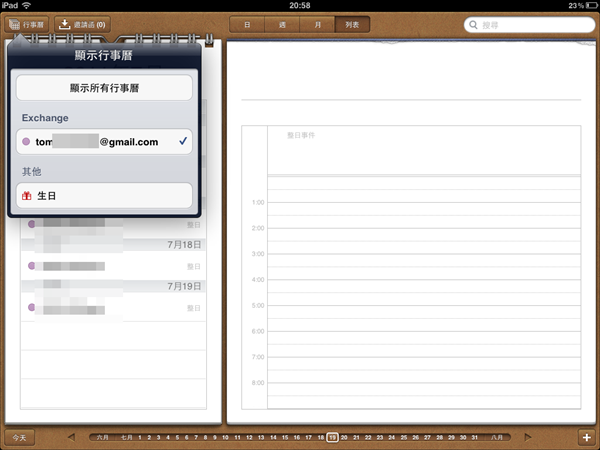Click the 8:00 time slot label

[x=258, y=383]
